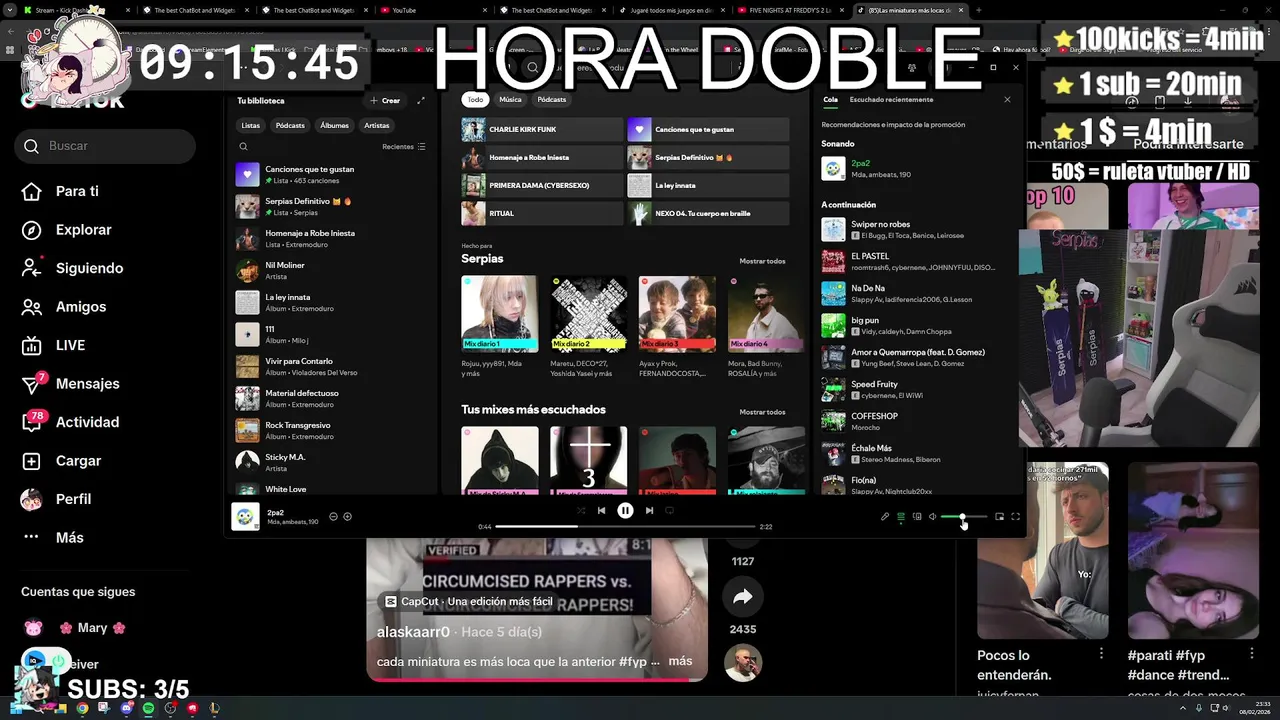Select Todo filter in Spotify home
The width and height of the screenshot is (1280, 720).
pos(475,99)
